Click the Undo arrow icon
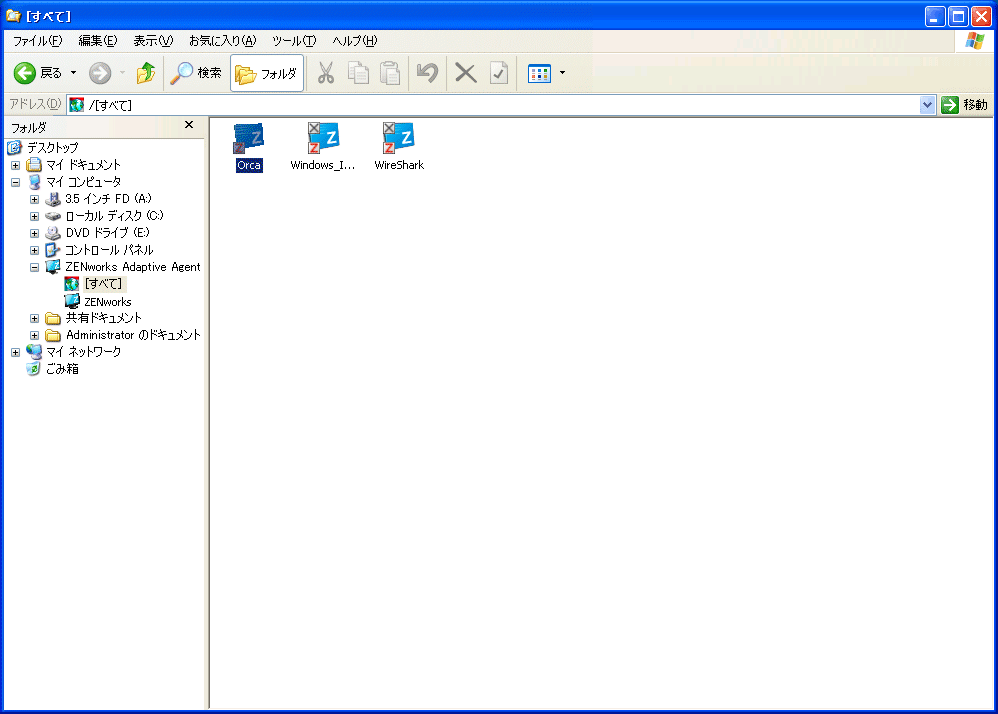 [428, 73]
